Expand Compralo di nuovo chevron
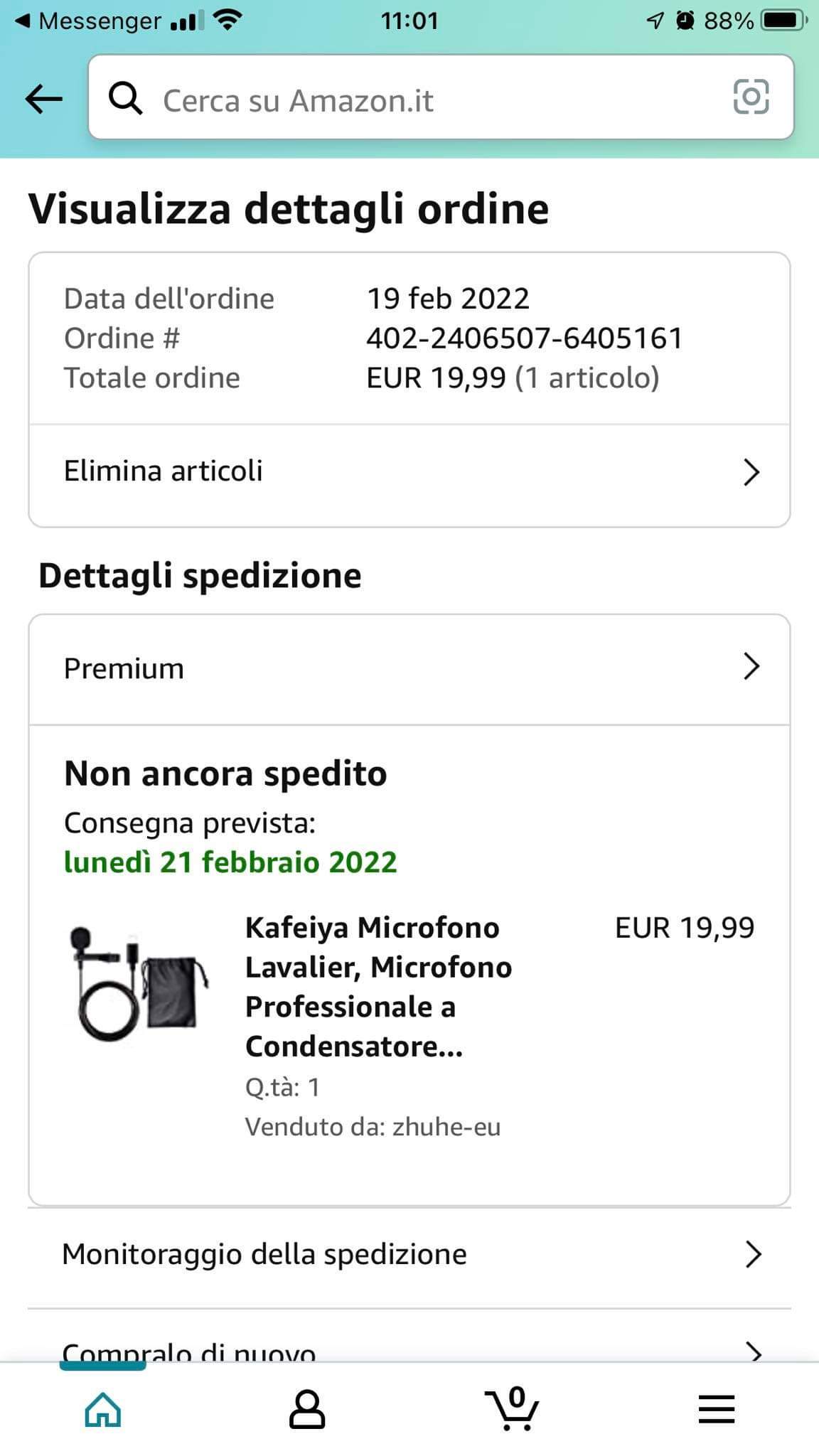The height and width of the screenshot is (1456, 819). pos(753,1349)
